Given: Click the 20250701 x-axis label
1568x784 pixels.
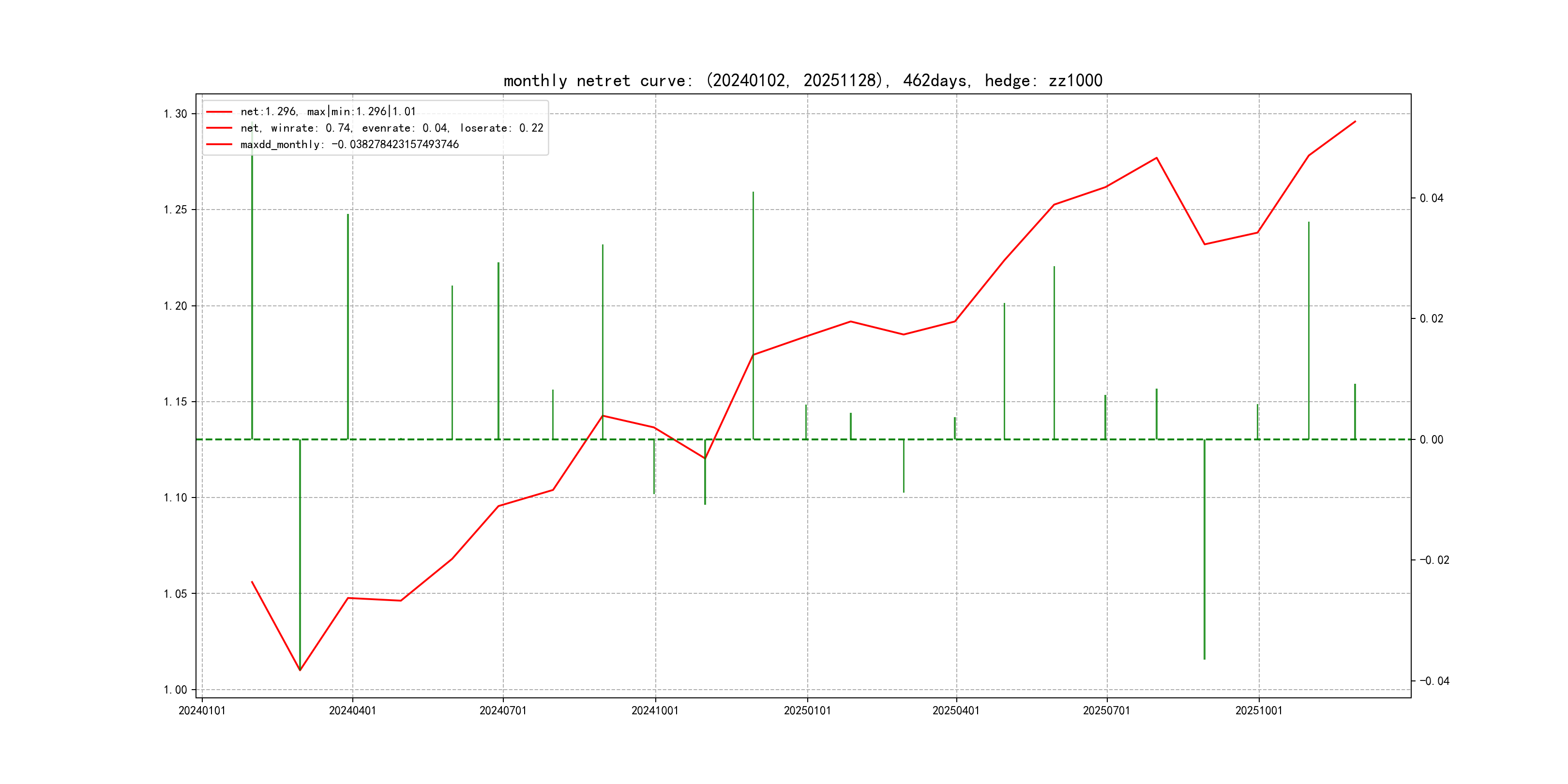Looking at the screenshot, I should (x=1106, y=710).
